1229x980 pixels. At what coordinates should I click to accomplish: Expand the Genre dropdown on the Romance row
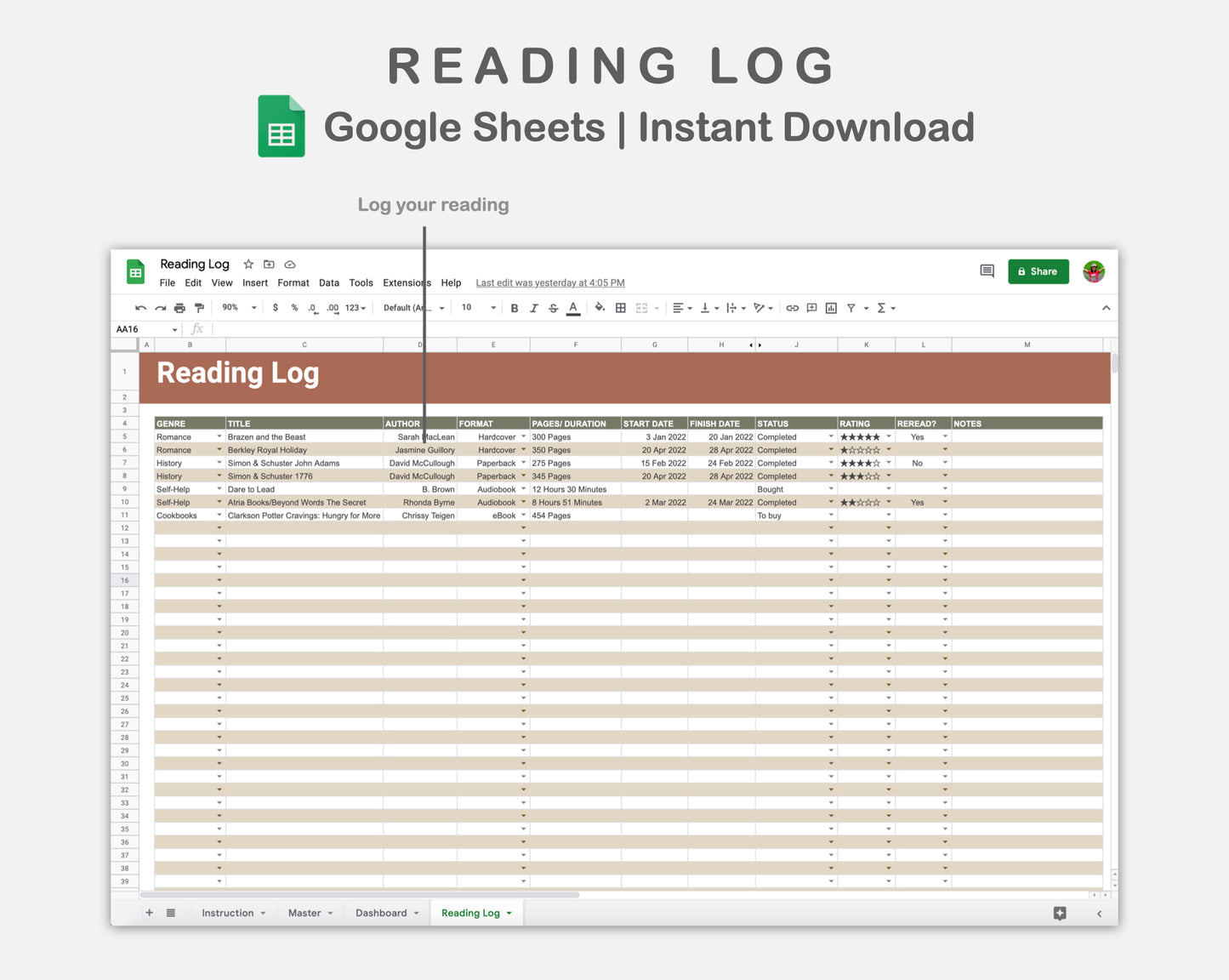(x=219, y=436)
